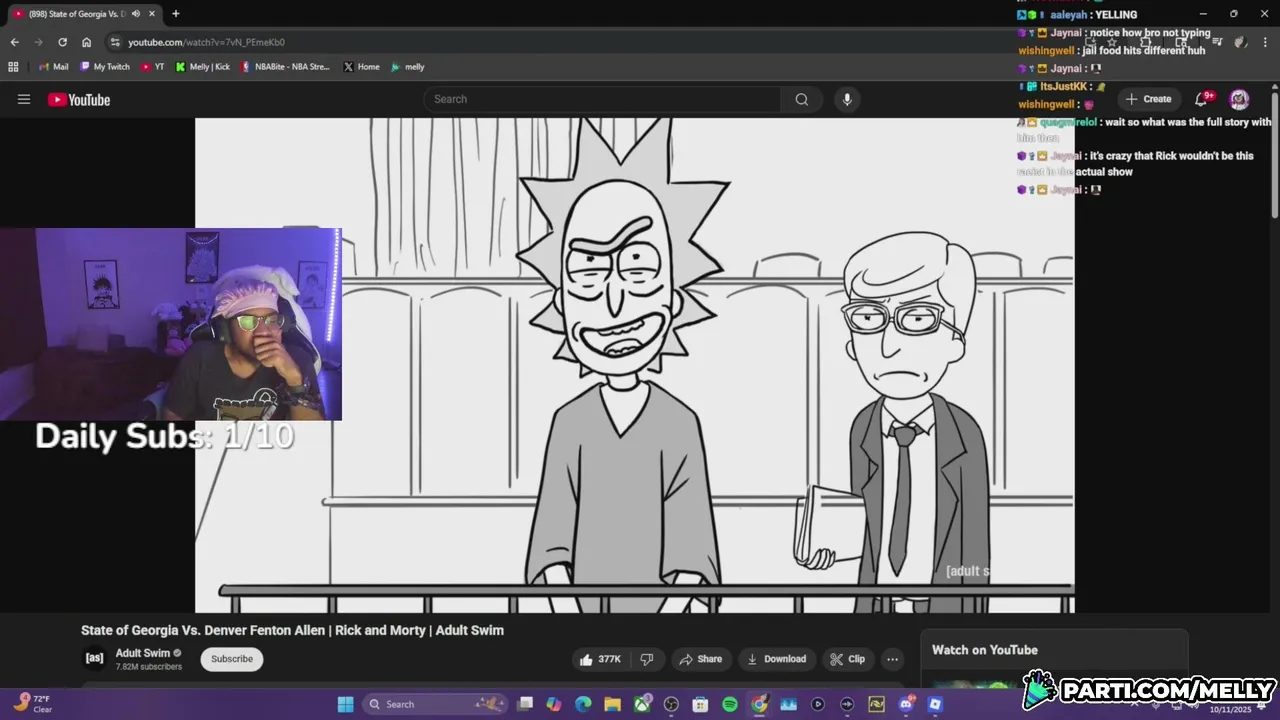
Task: Open the Windows Start menu
Action: [x=345, y=704]
